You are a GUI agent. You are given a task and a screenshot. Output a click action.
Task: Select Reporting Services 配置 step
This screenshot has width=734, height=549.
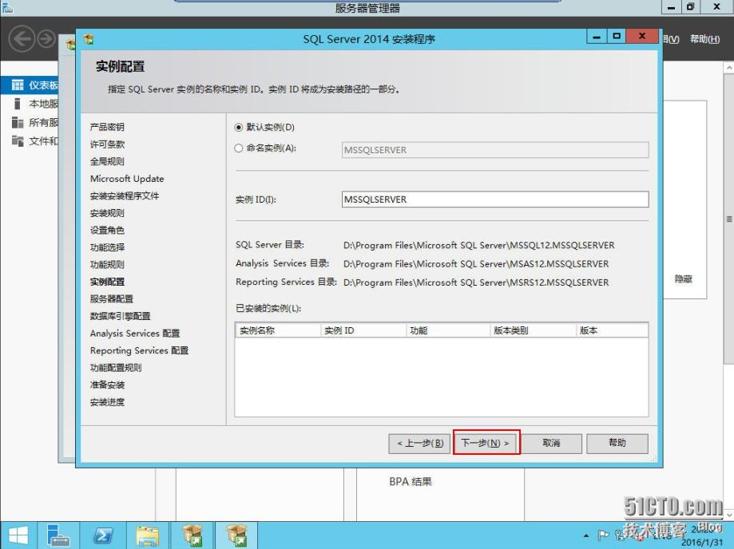tap(139, 351)
